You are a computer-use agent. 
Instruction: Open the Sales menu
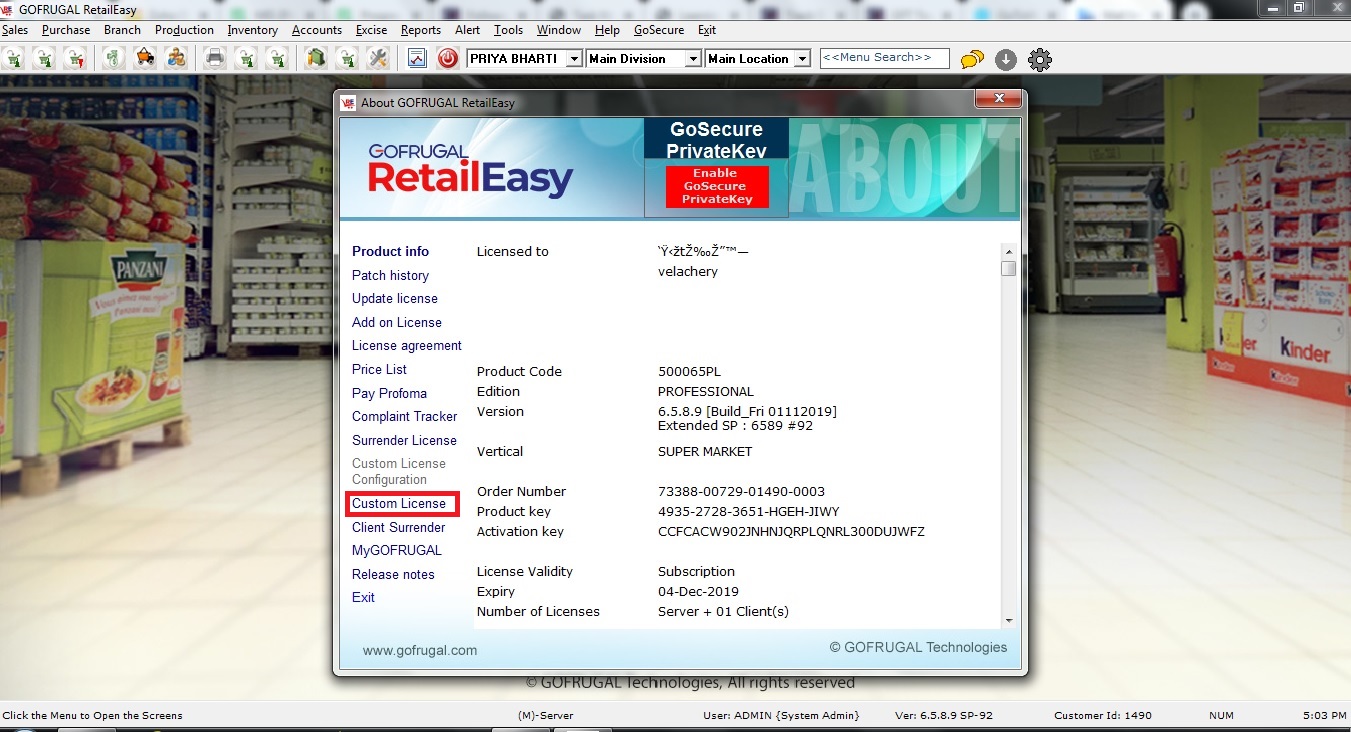pyautogui.click(x=15, y=30)
